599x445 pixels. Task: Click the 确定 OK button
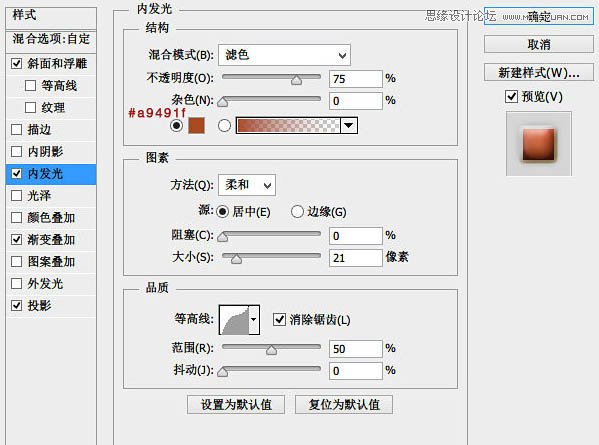coord(539,16)
